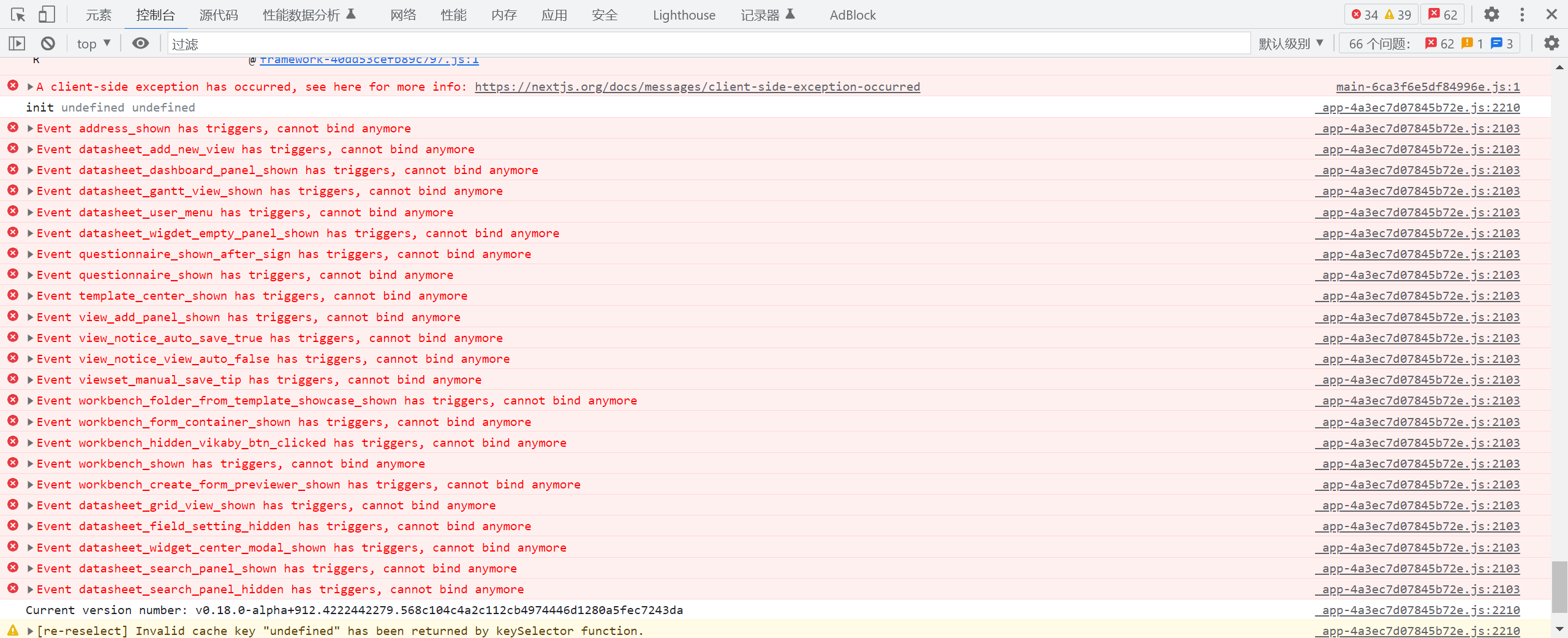Click error icon beside client-side exception row
The image size is (1568, 638).
point(13,85)
